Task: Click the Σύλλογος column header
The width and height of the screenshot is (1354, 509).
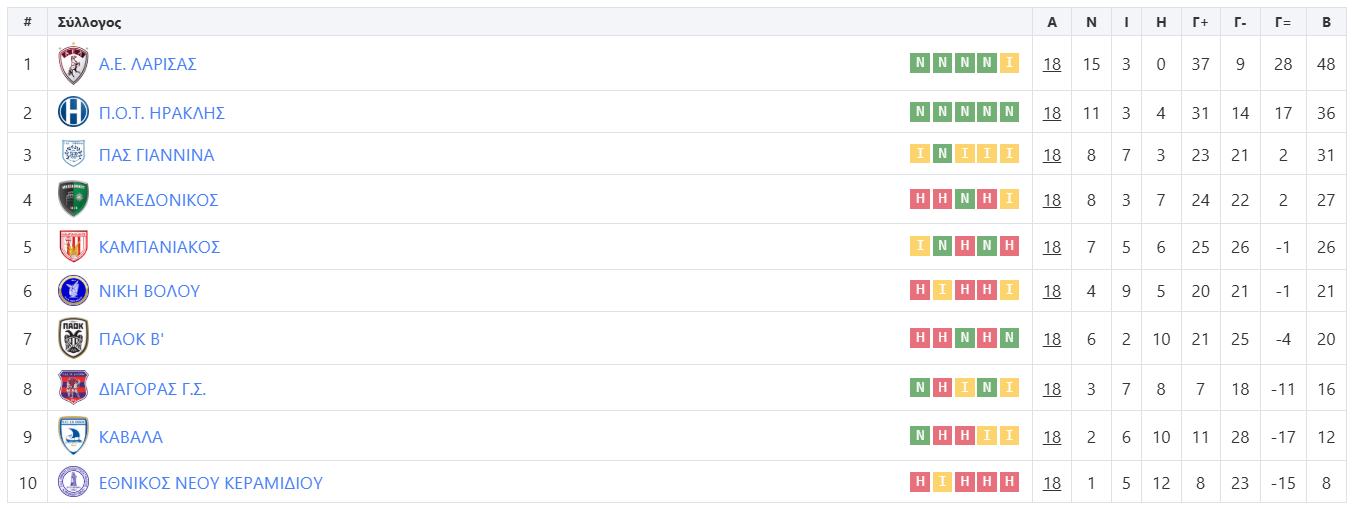Action: 90,22
